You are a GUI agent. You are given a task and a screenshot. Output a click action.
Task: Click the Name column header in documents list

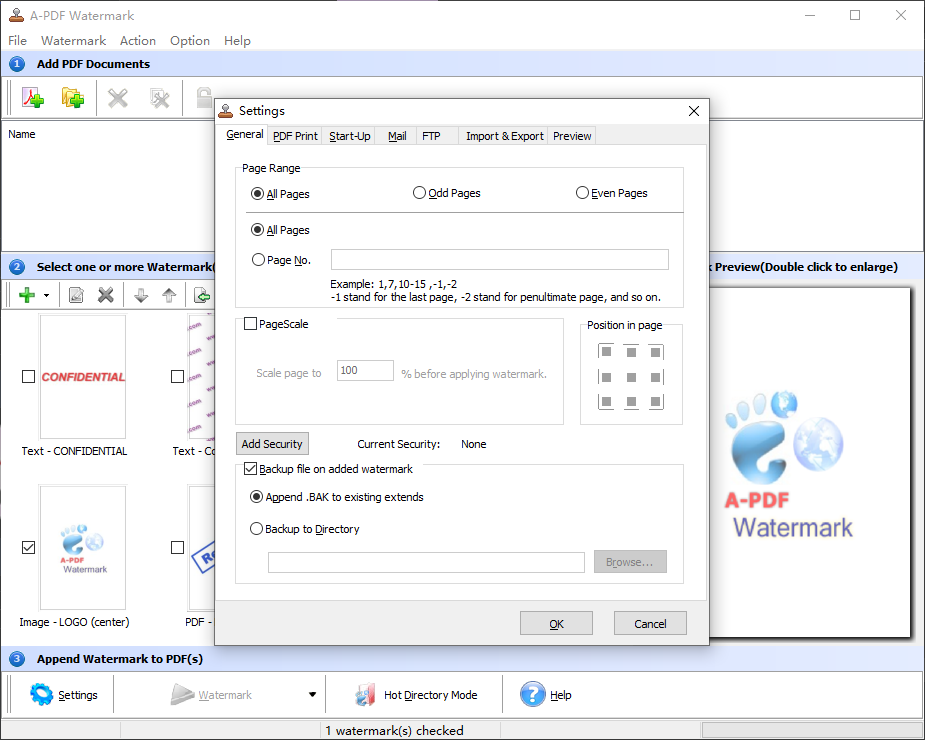pos(22,135)
